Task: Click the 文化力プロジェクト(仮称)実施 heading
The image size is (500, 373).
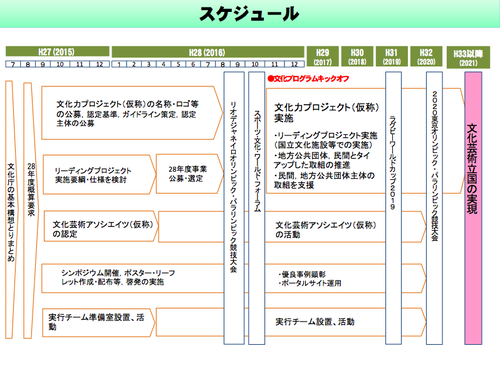Action: click(x=326, y=113)
